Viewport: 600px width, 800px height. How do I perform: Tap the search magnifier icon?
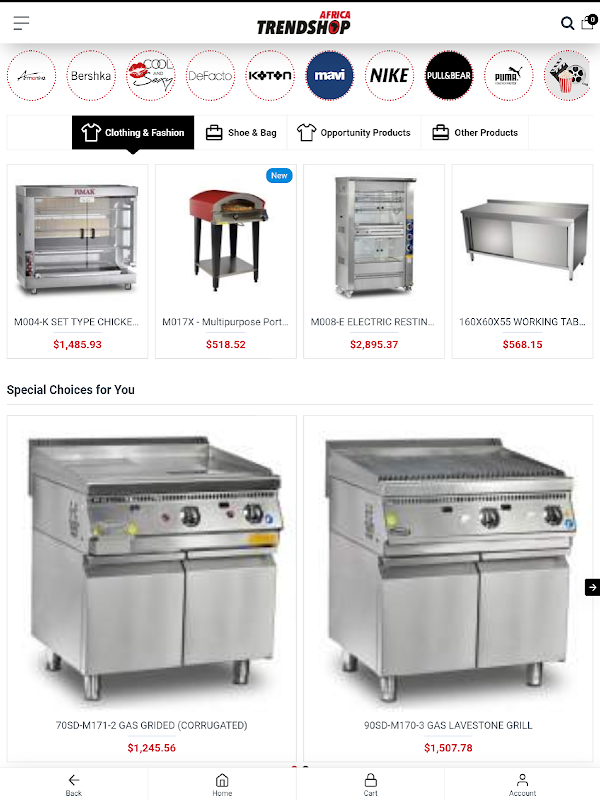pyautogui.click(x=567, y=23)
